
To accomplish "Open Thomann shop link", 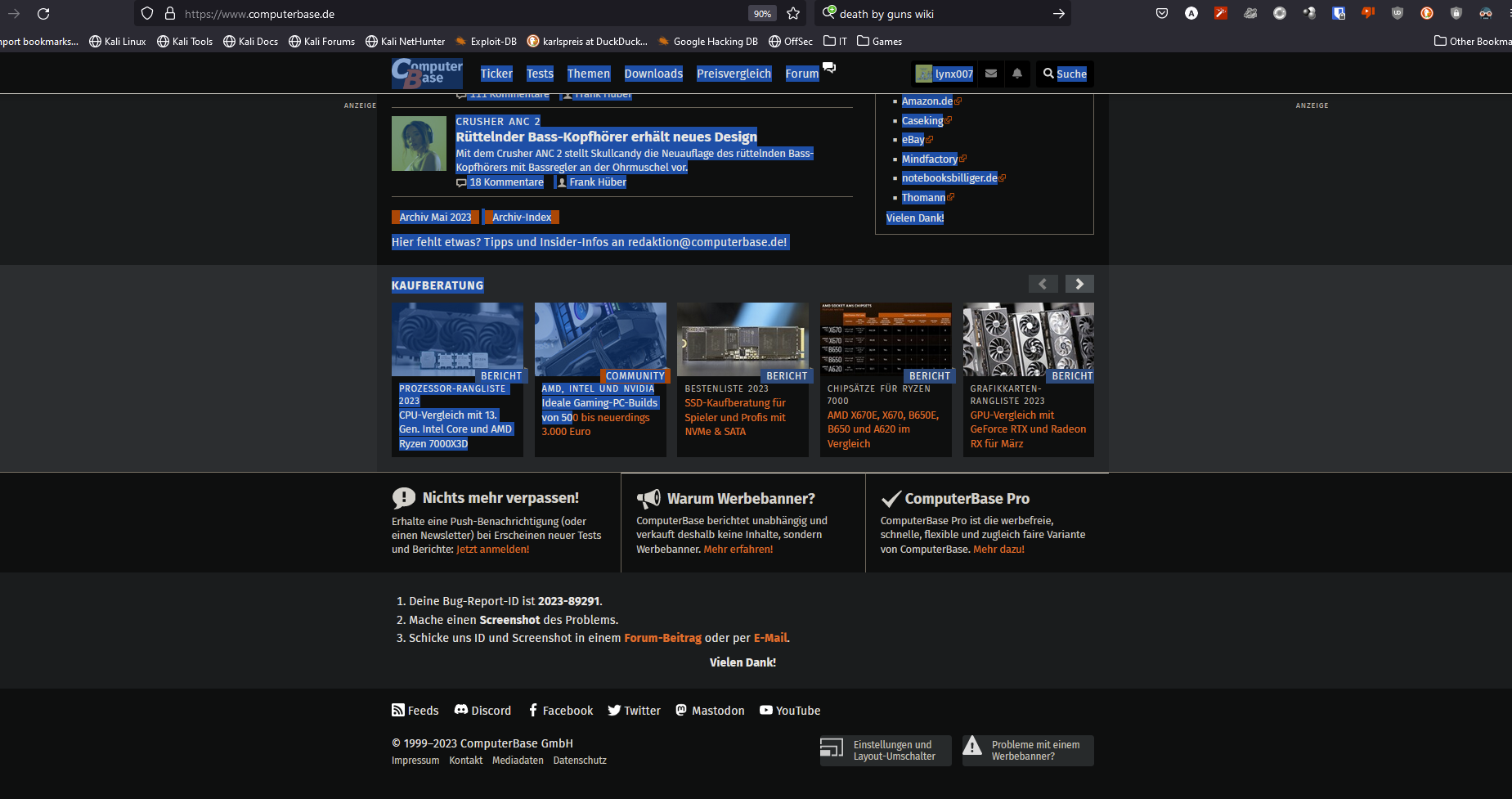I will coord(923,198).
